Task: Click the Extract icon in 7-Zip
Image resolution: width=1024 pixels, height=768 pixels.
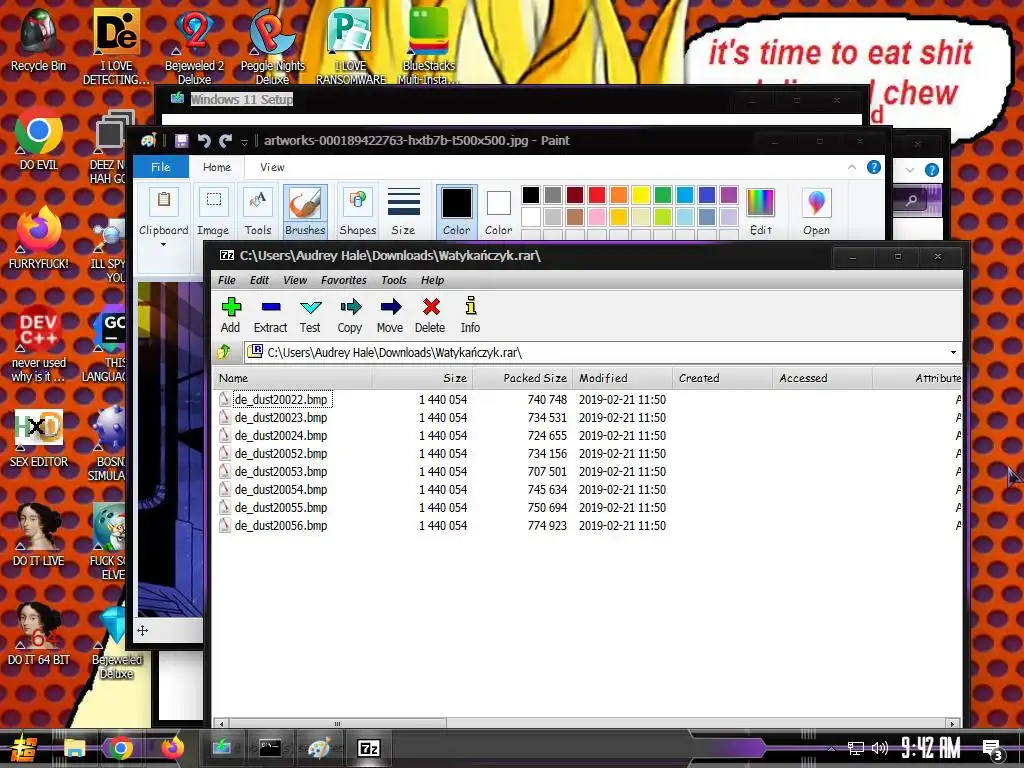Action: point(270,315)
